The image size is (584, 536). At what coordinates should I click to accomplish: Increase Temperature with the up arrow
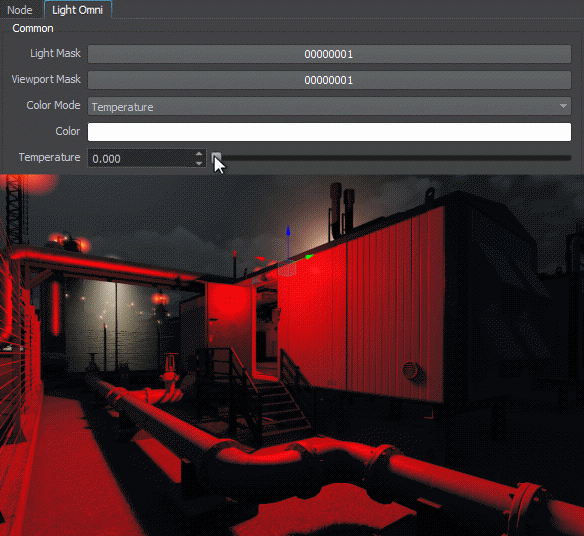(199, 154)
